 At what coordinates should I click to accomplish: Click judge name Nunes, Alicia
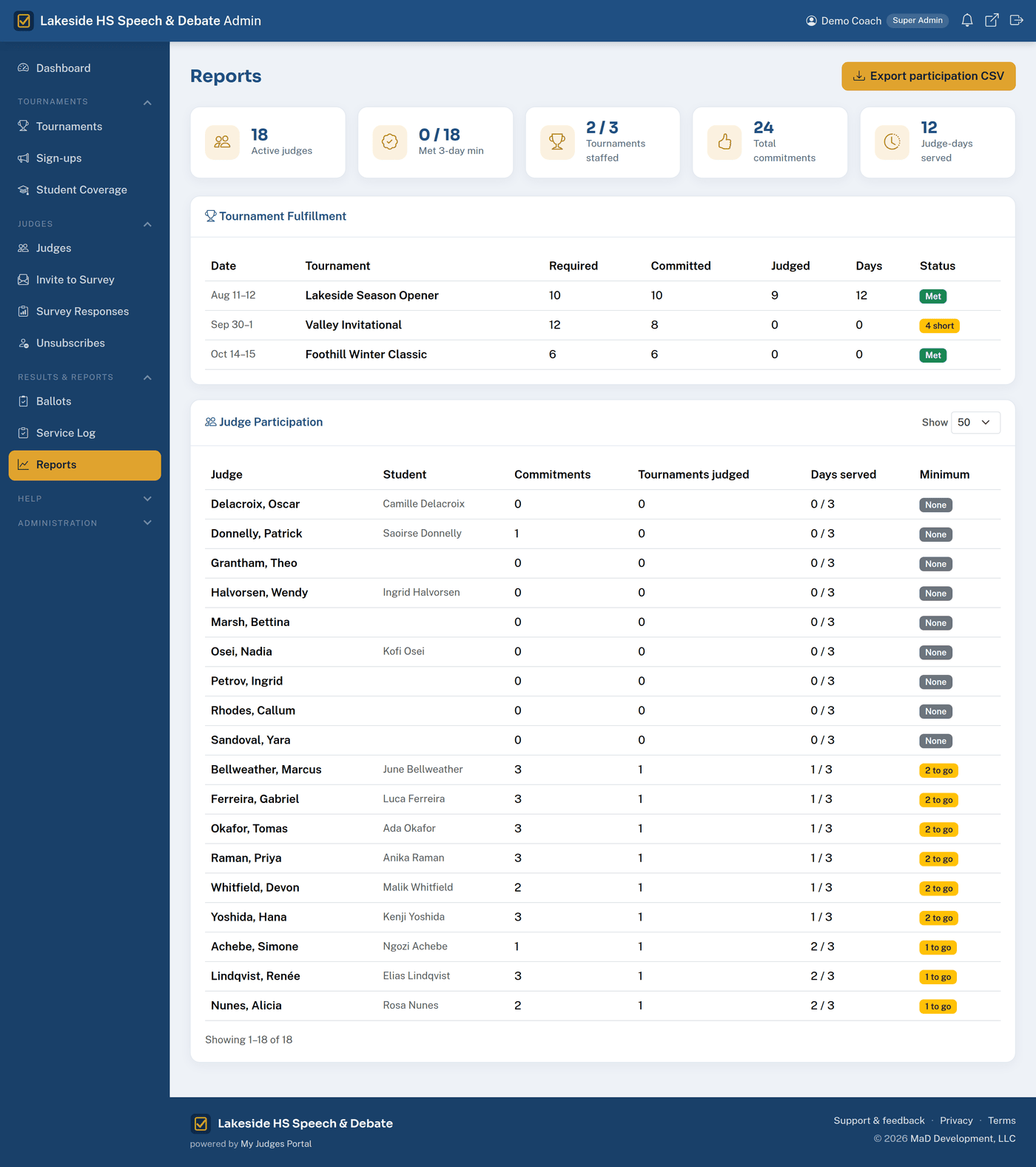(x=246, y=1006)
